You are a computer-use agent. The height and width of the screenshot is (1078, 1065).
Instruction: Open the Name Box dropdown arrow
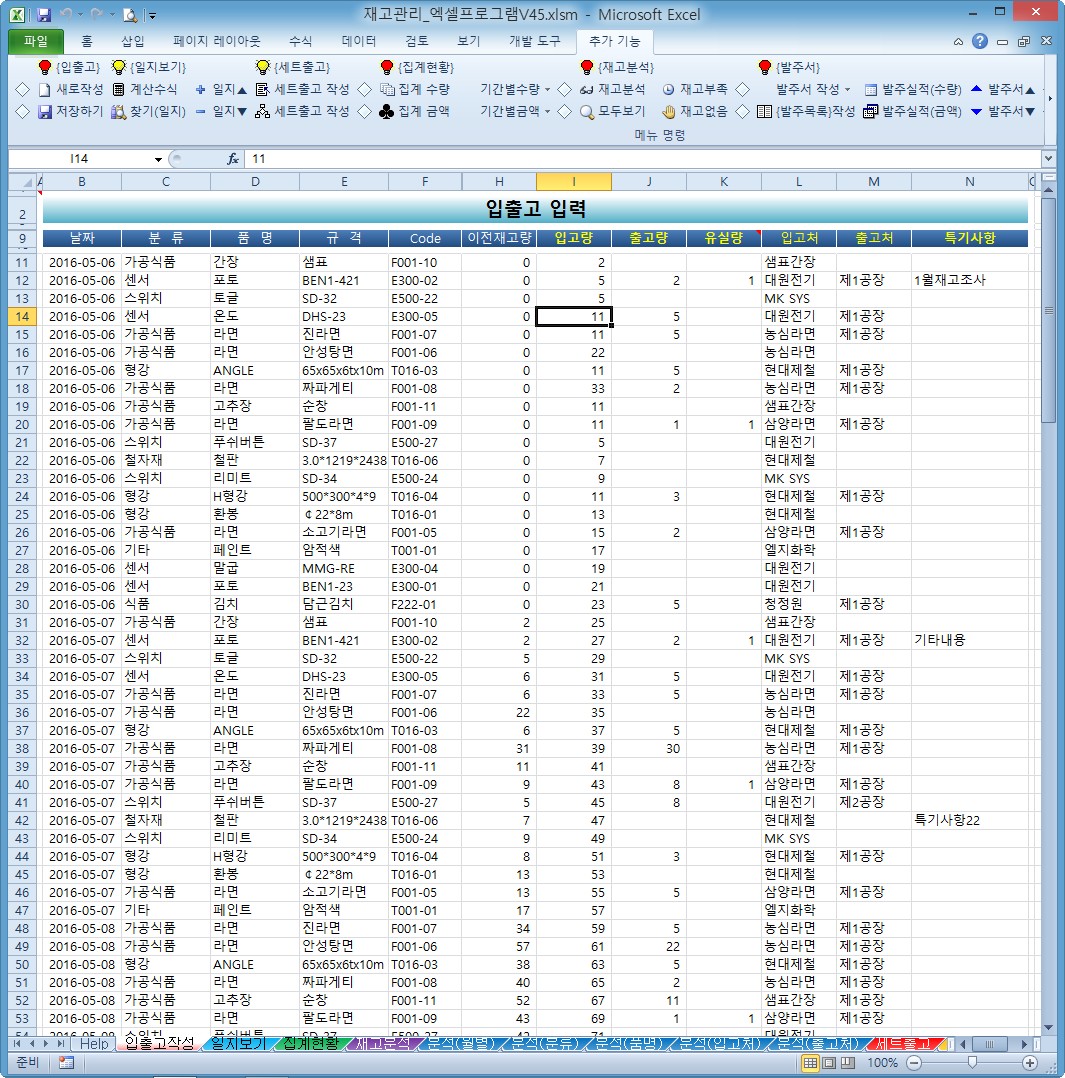[x=158, y=160]
